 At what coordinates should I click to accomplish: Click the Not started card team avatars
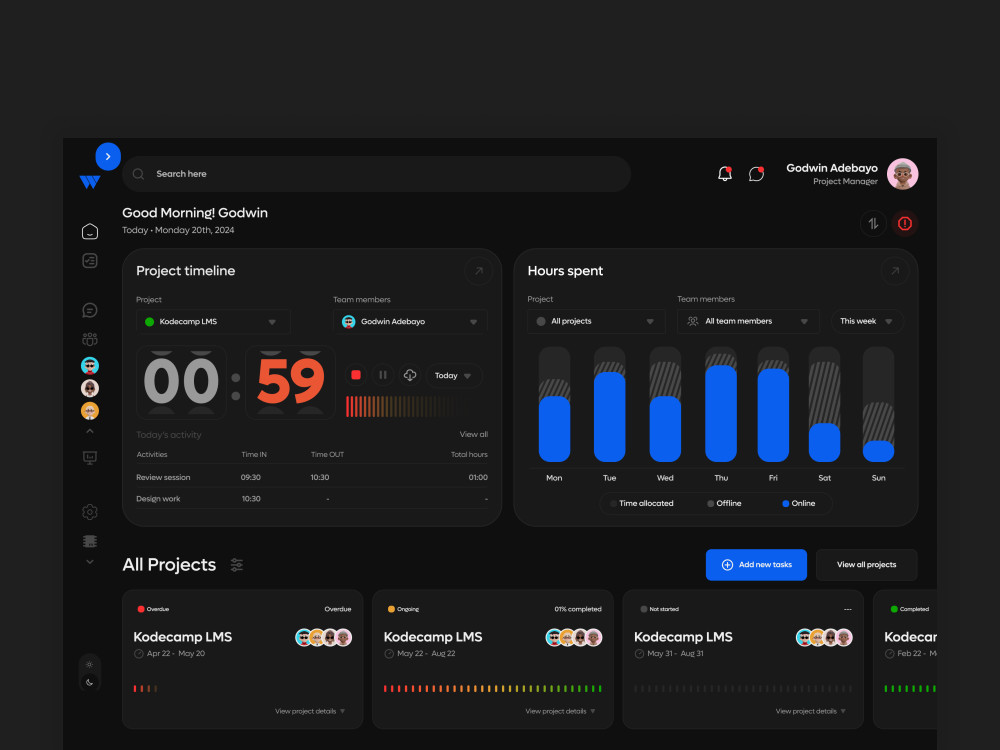pyautogui.click(x=824, y=637)
